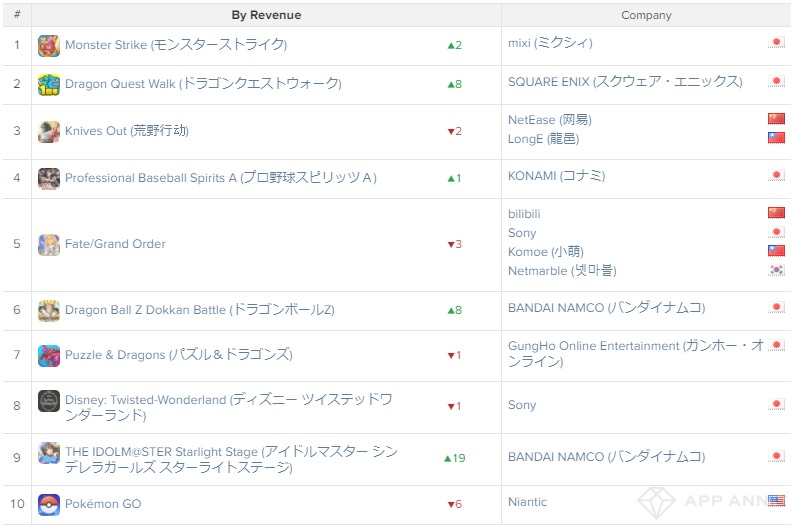Click Japan flag in IDOLM@STER BANDAI NAMCO row
793x527 pixels.
[776, 456]
